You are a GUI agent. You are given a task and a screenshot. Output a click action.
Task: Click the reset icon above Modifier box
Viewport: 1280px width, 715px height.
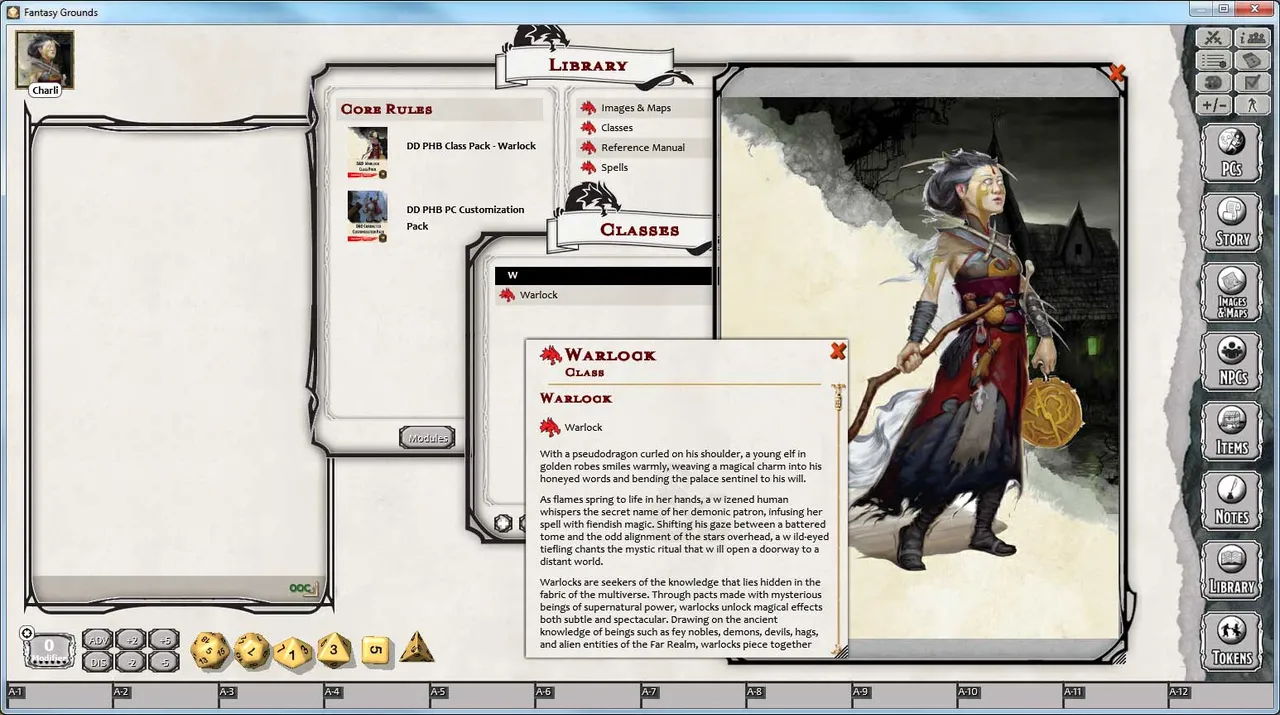pyautogui.click(x=26, y=633)
